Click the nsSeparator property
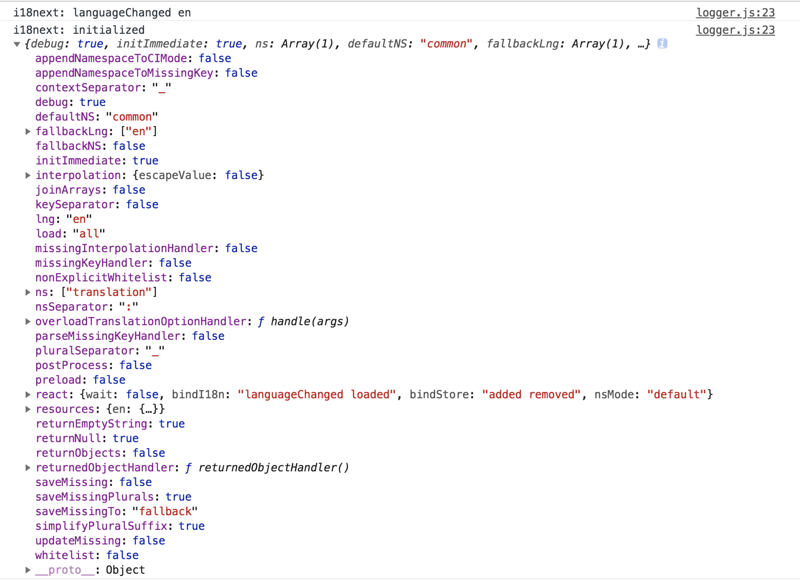The height and width of the screenshot is (581, 800). 87,307
